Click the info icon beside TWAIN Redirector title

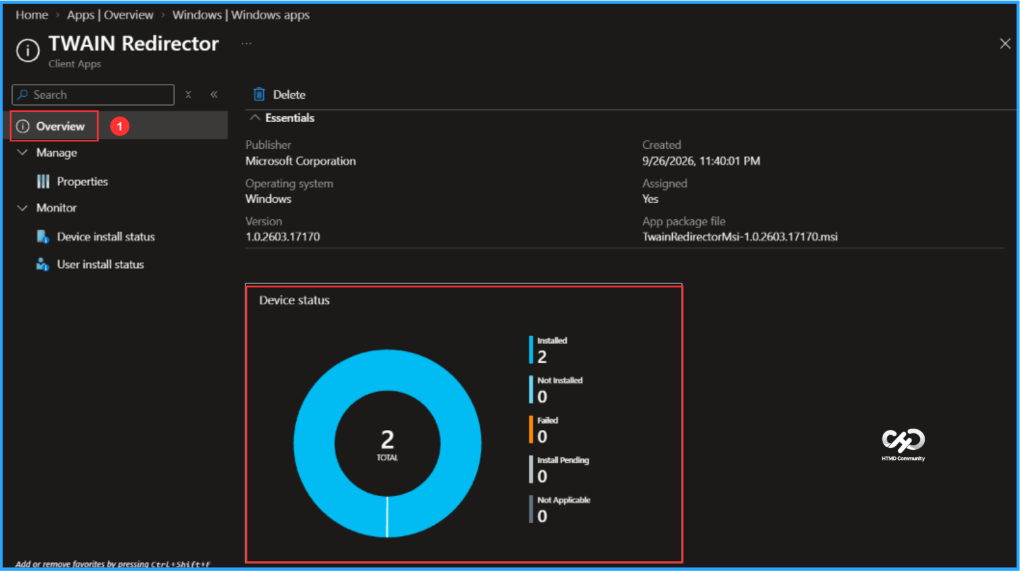(28, 50)
